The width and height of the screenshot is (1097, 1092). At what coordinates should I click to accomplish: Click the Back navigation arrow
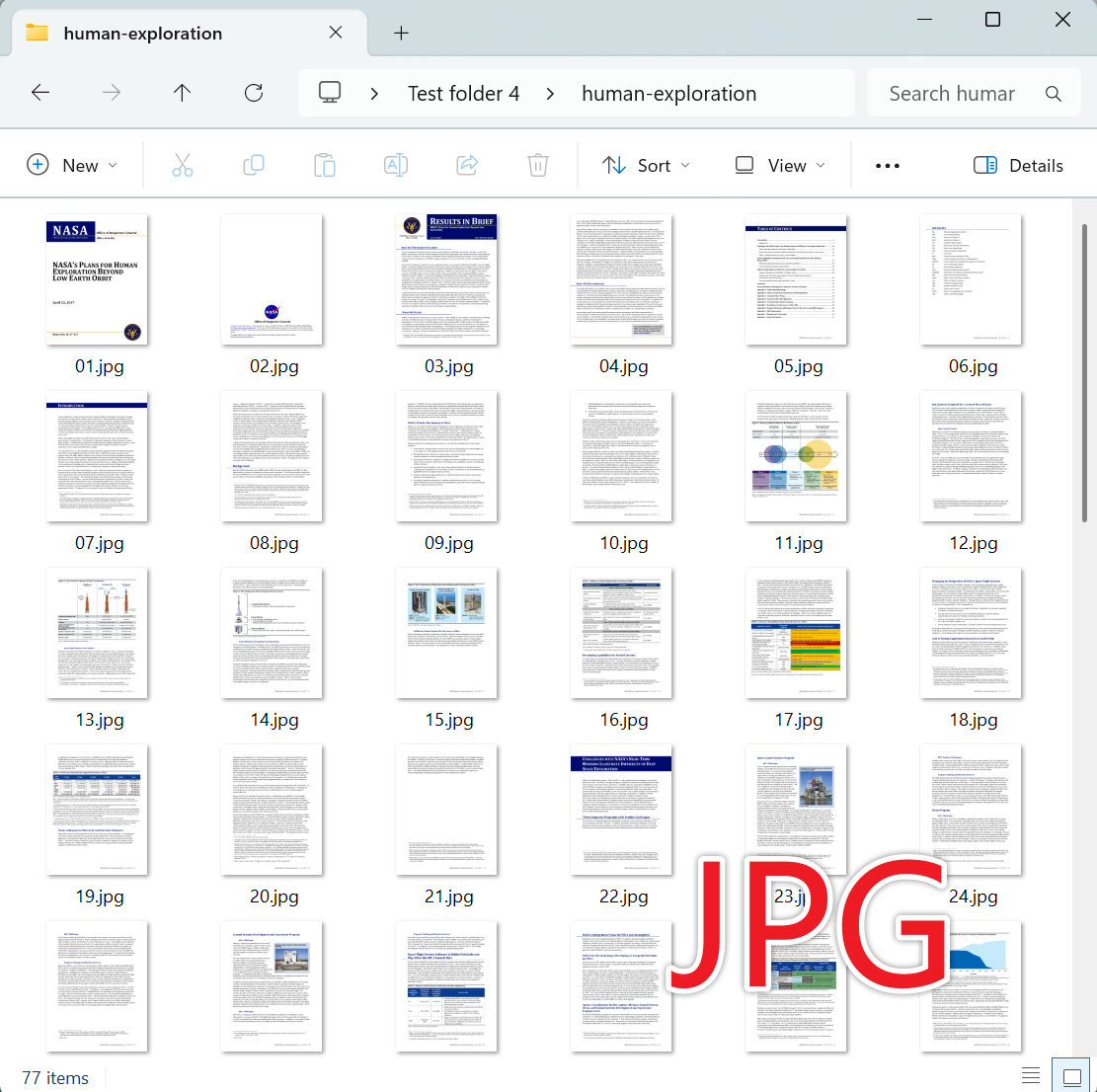40,93
